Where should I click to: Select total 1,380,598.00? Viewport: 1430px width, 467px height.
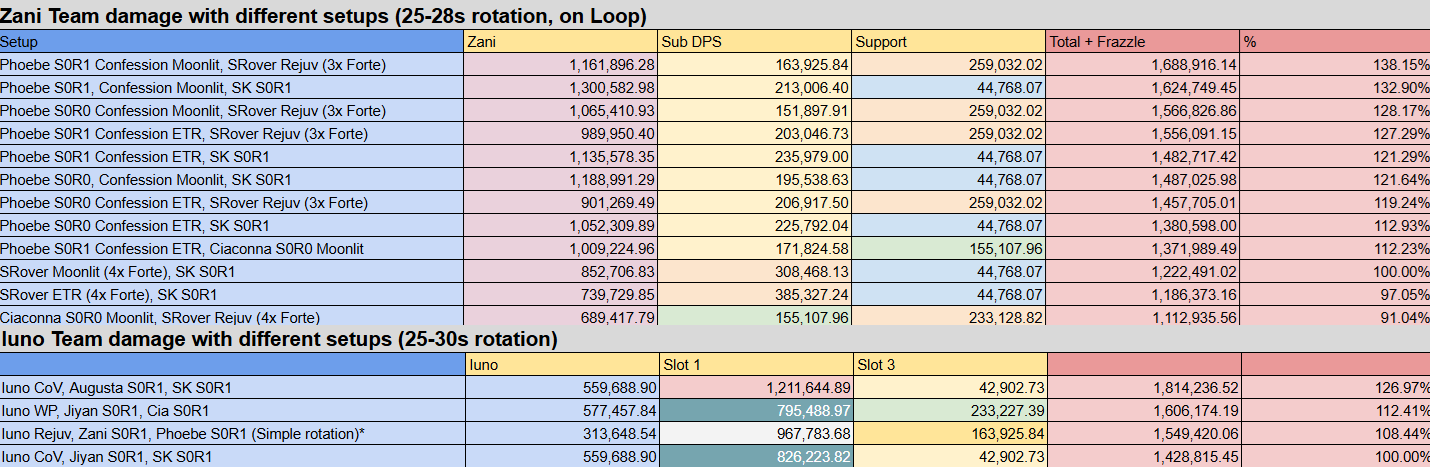(x=1142, y=226)
